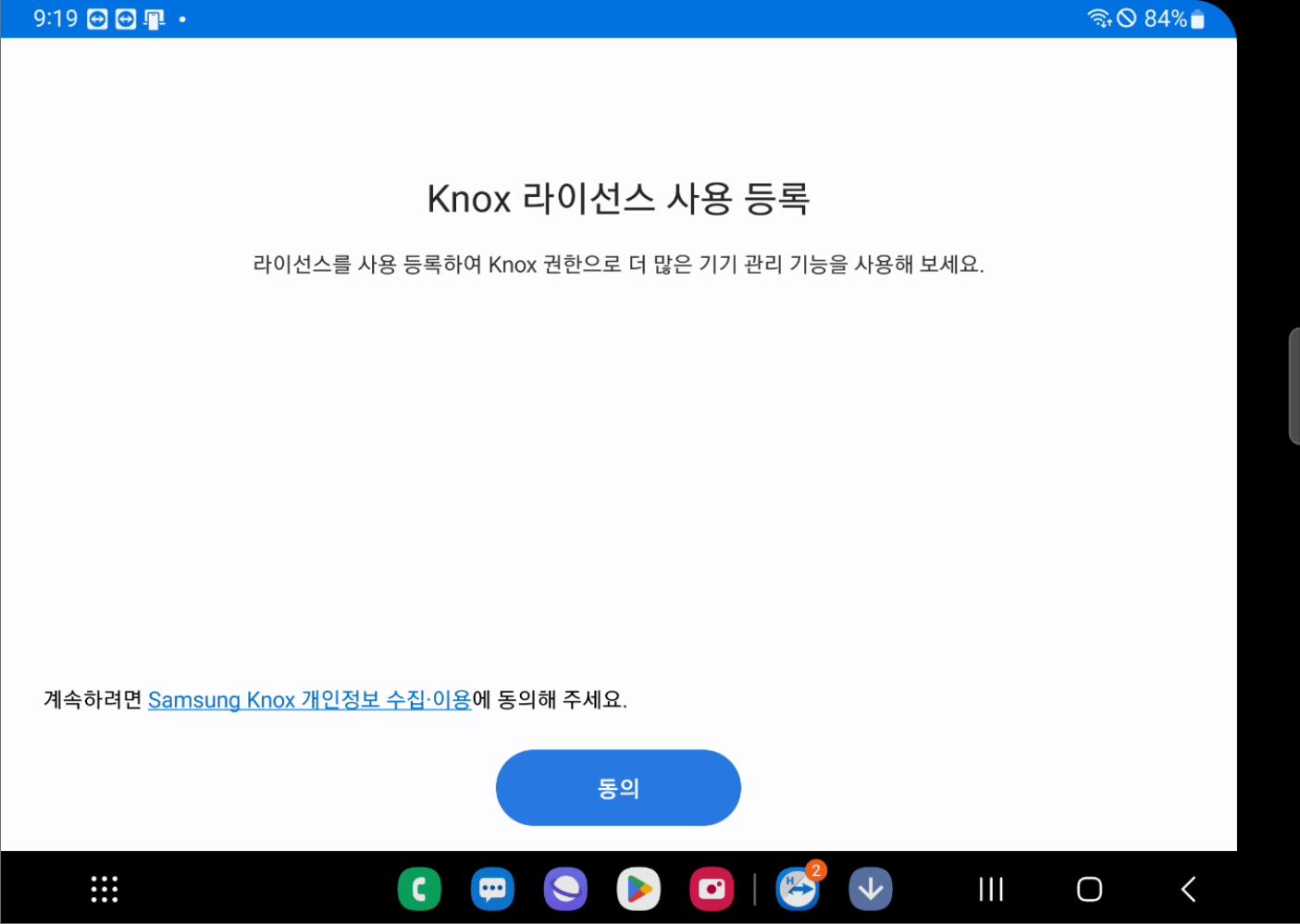Tap the home navigation button
The image size is (1300, 924).
point(1089,890)
